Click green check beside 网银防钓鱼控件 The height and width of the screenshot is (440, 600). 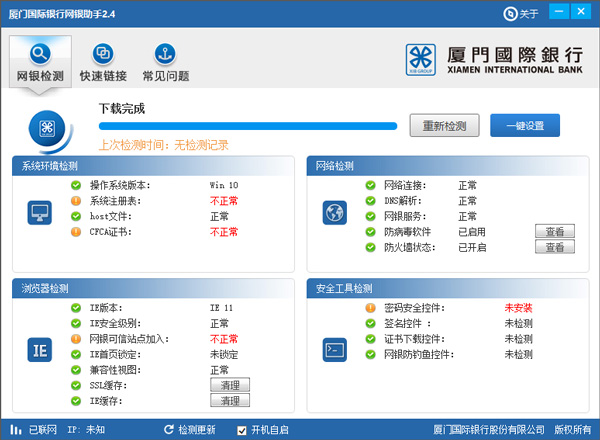370,354
